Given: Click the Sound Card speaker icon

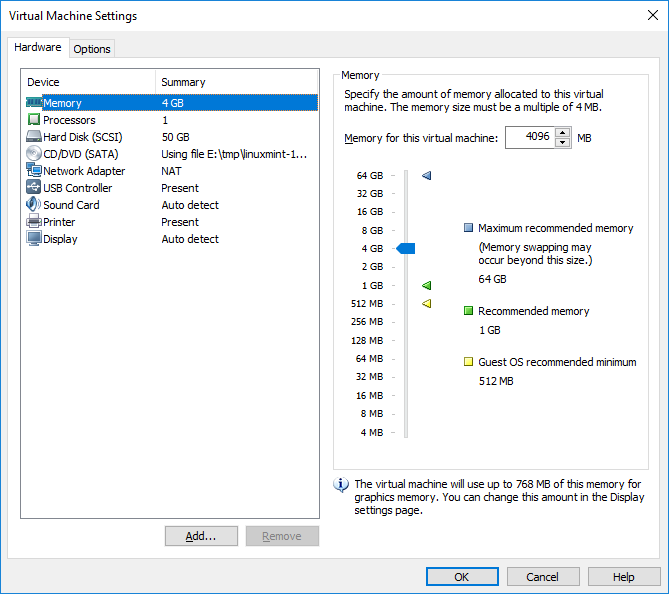Looking at the screenshot, I should coord(34,204).
